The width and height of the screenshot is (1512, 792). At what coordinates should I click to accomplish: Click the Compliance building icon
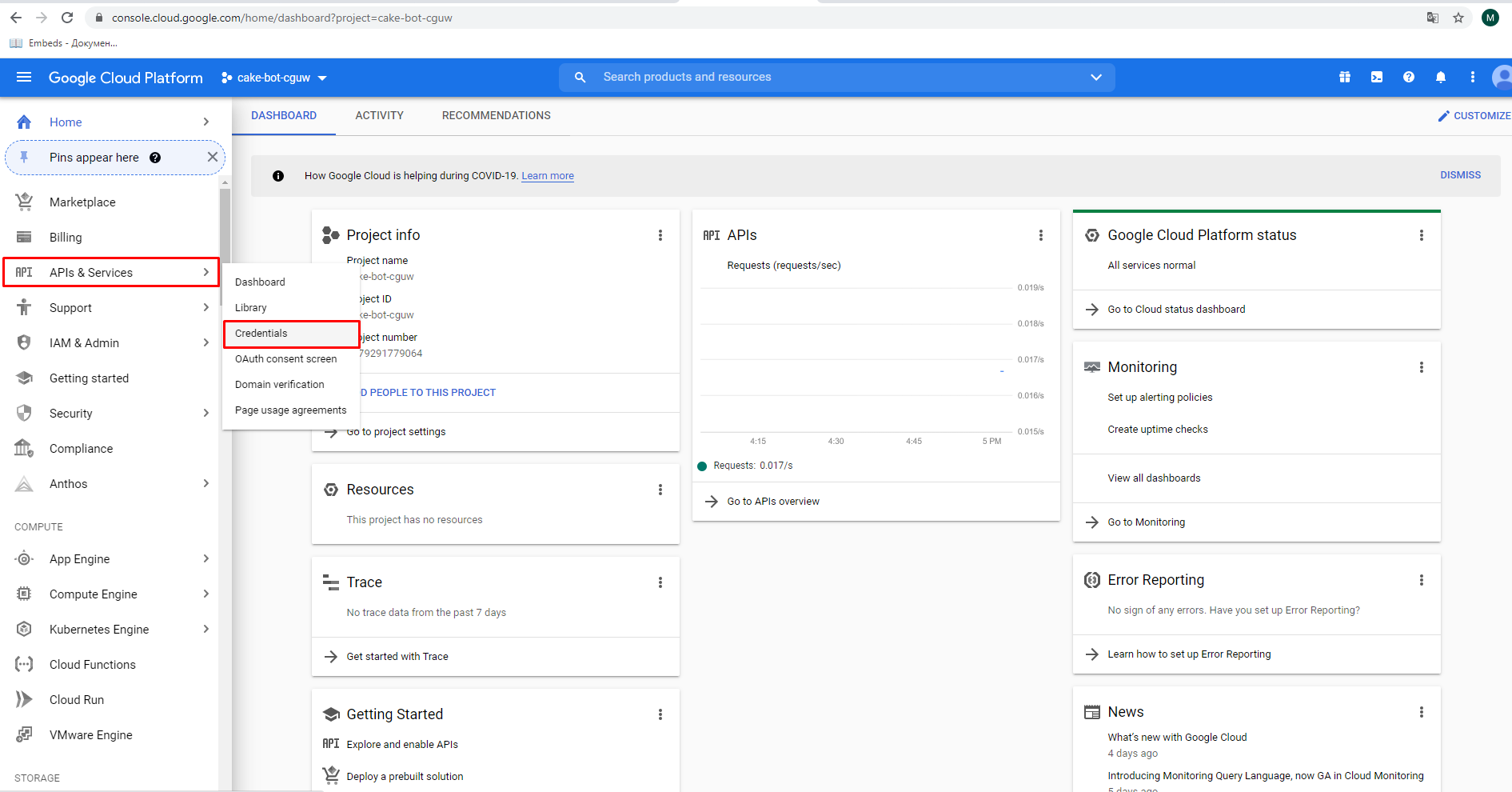click(24, 449)
